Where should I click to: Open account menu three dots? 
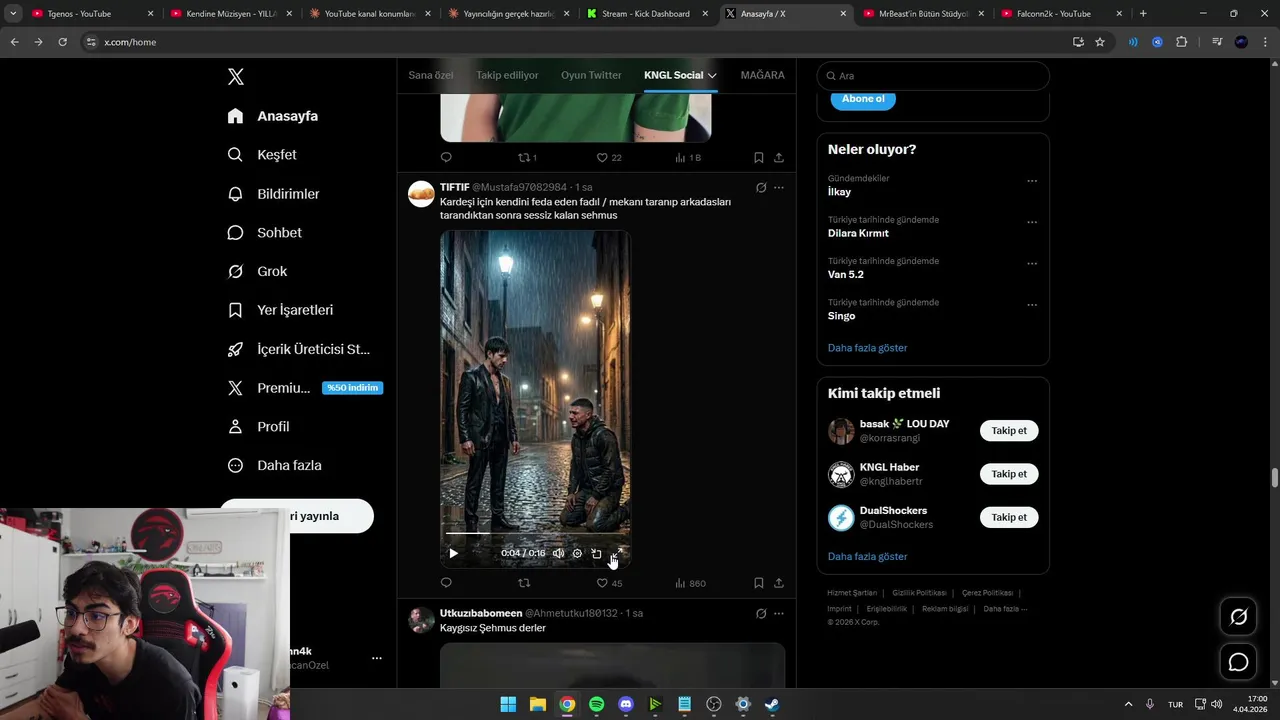[x=377, y=658]
